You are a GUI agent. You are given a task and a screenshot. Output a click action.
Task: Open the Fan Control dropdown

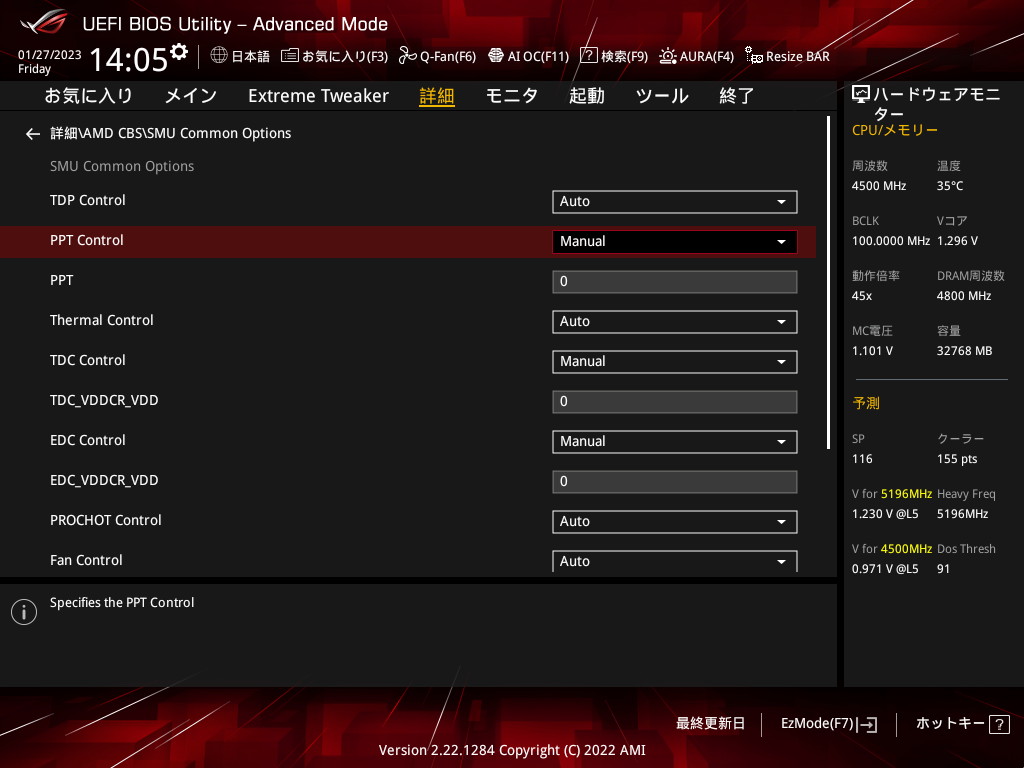coord(675,562)
